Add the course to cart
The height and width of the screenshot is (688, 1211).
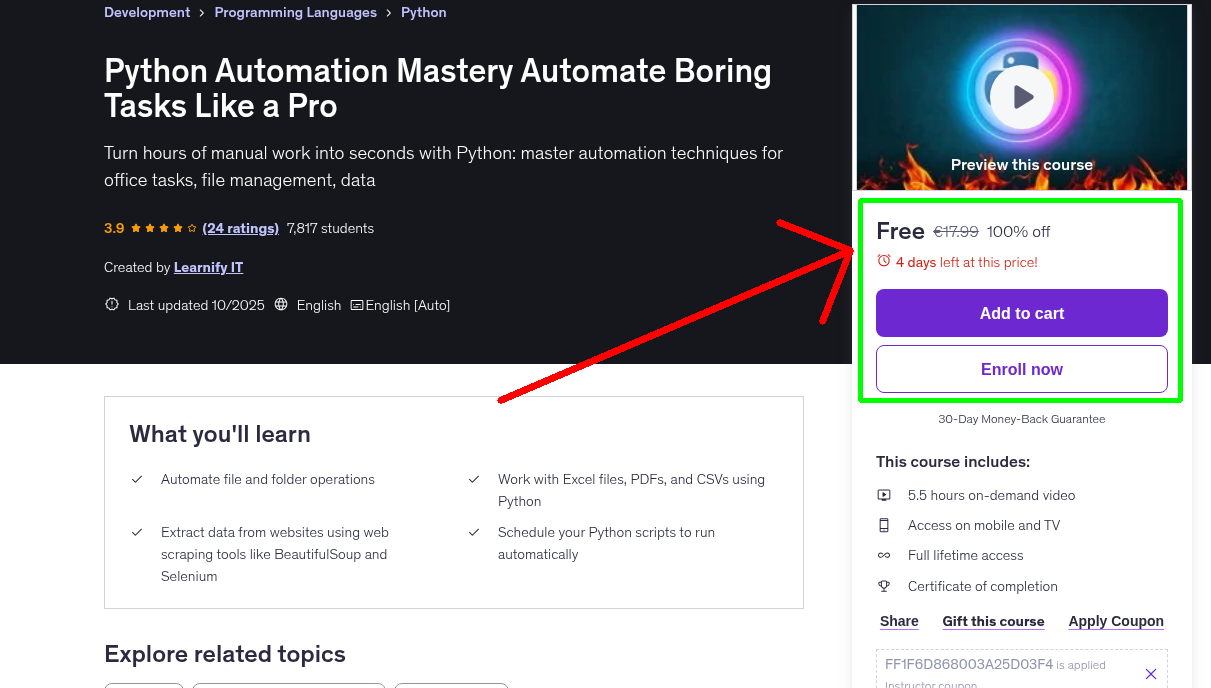tap(1020, 313)
